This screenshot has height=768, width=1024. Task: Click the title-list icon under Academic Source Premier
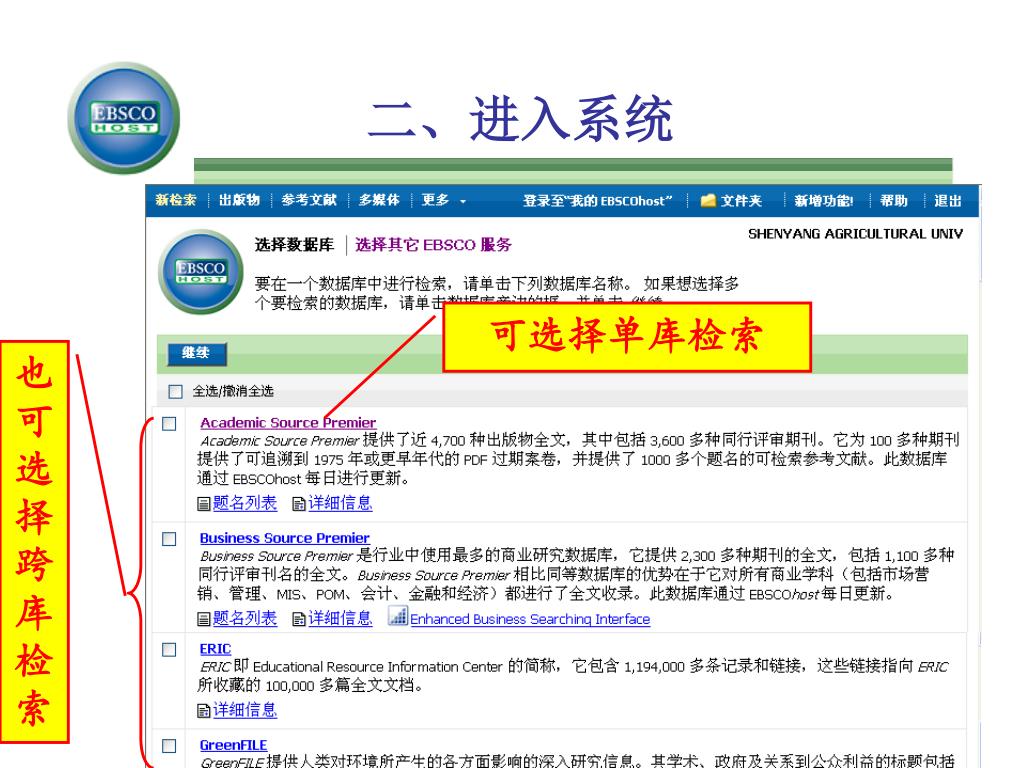(x=204, y=504)
